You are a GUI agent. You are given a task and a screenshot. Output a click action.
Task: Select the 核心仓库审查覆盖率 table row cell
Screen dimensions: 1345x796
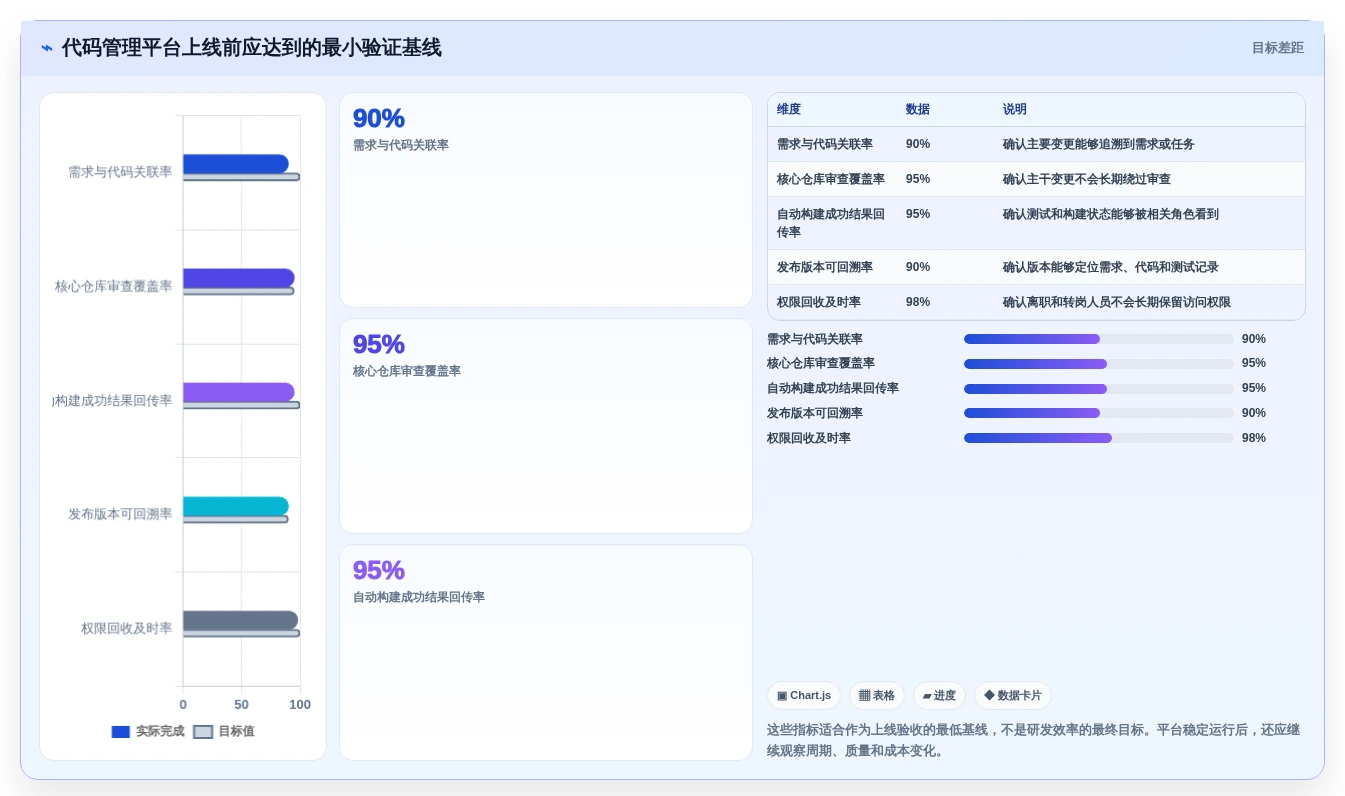tap(831, 179)
